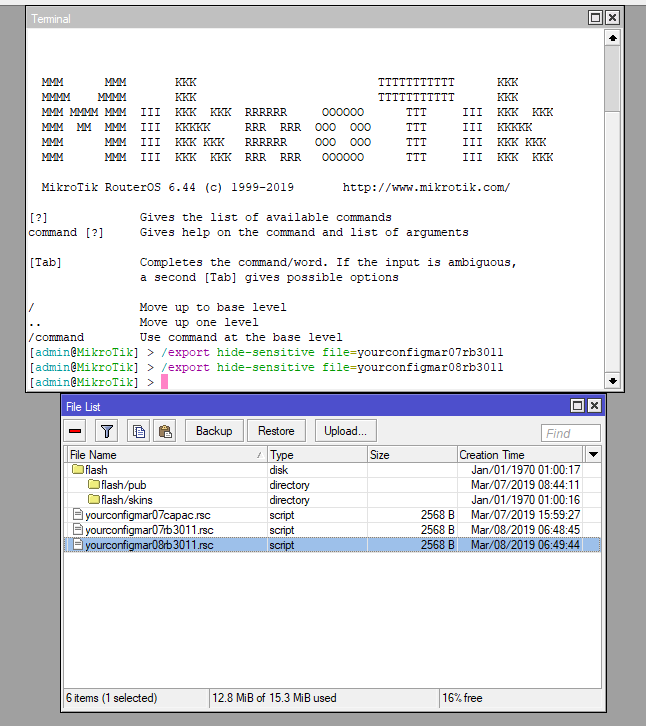Select the flash disk folder row
Screen dimensions: 646x726
coord(332,470)
